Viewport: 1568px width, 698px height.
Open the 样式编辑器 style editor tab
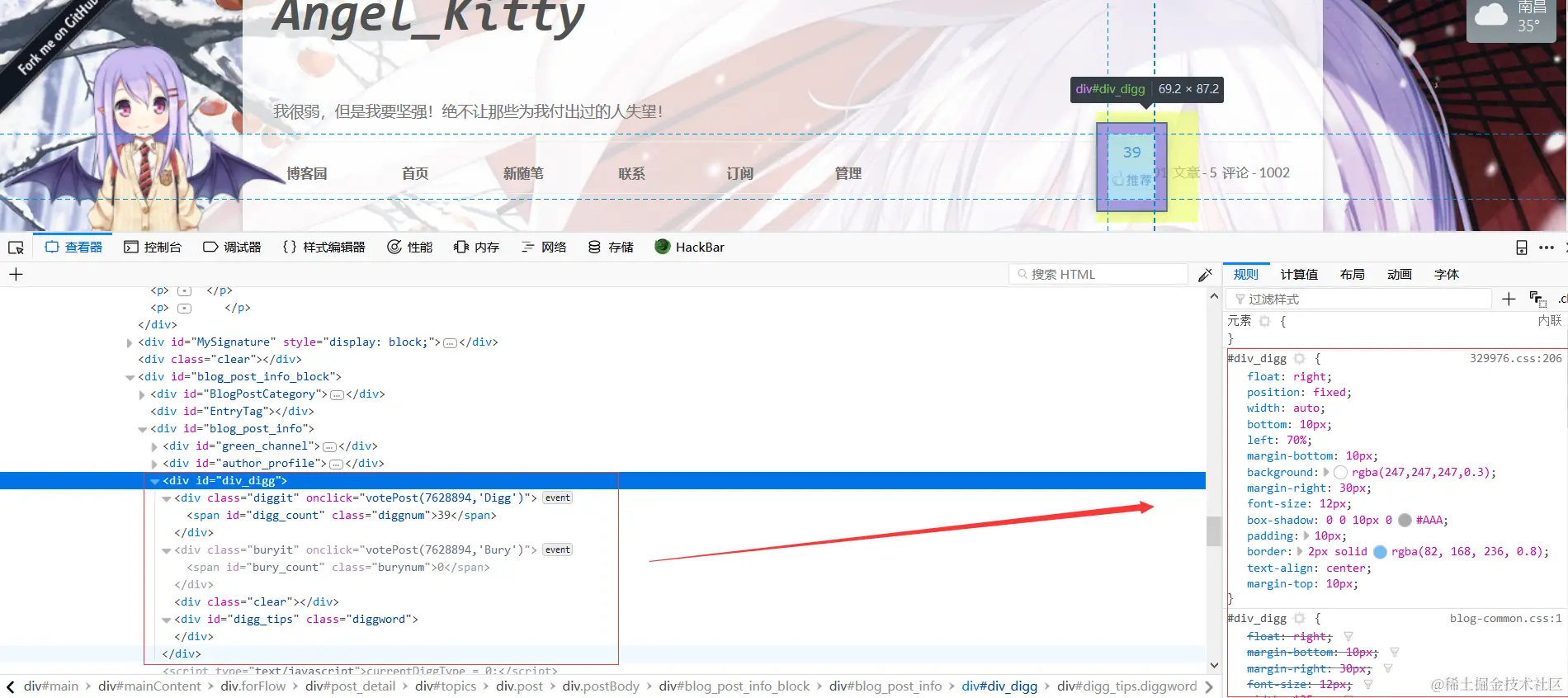pyautogui.click(x=324, y=247)
